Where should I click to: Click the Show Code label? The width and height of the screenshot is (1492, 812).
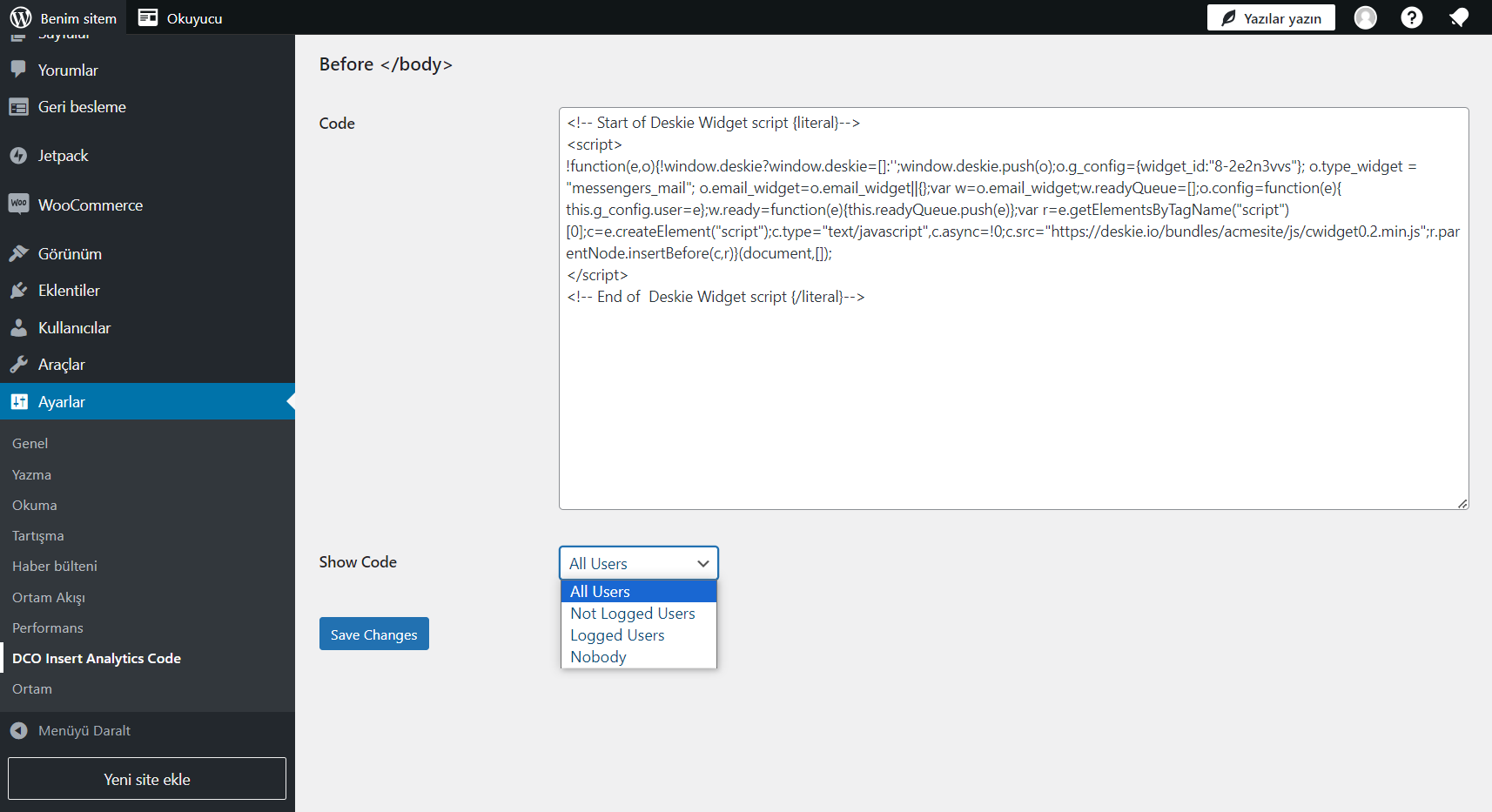tap(358, 562)
